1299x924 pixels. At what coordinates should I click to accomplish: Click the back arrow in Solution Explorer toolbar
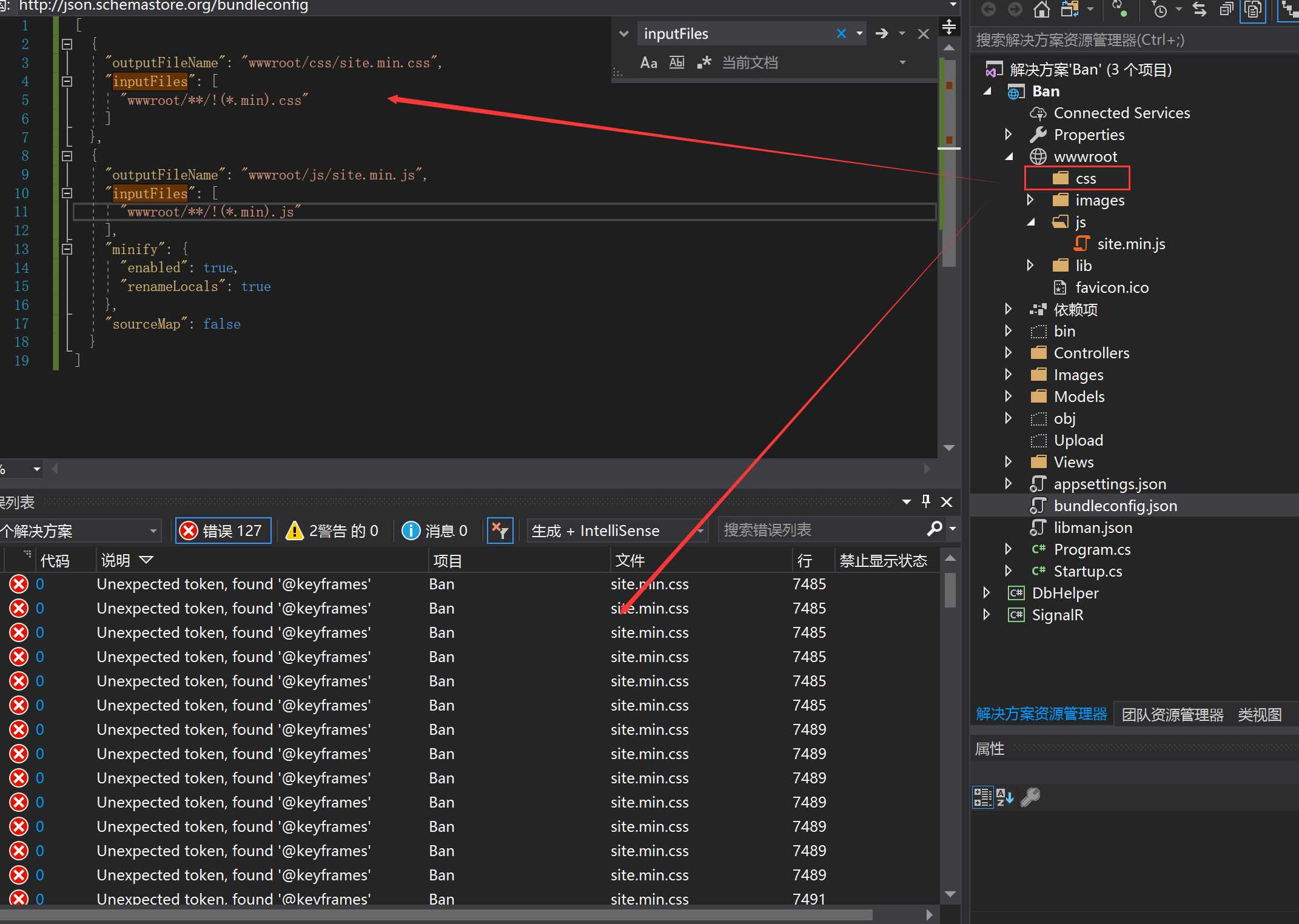tap(989, 9)
